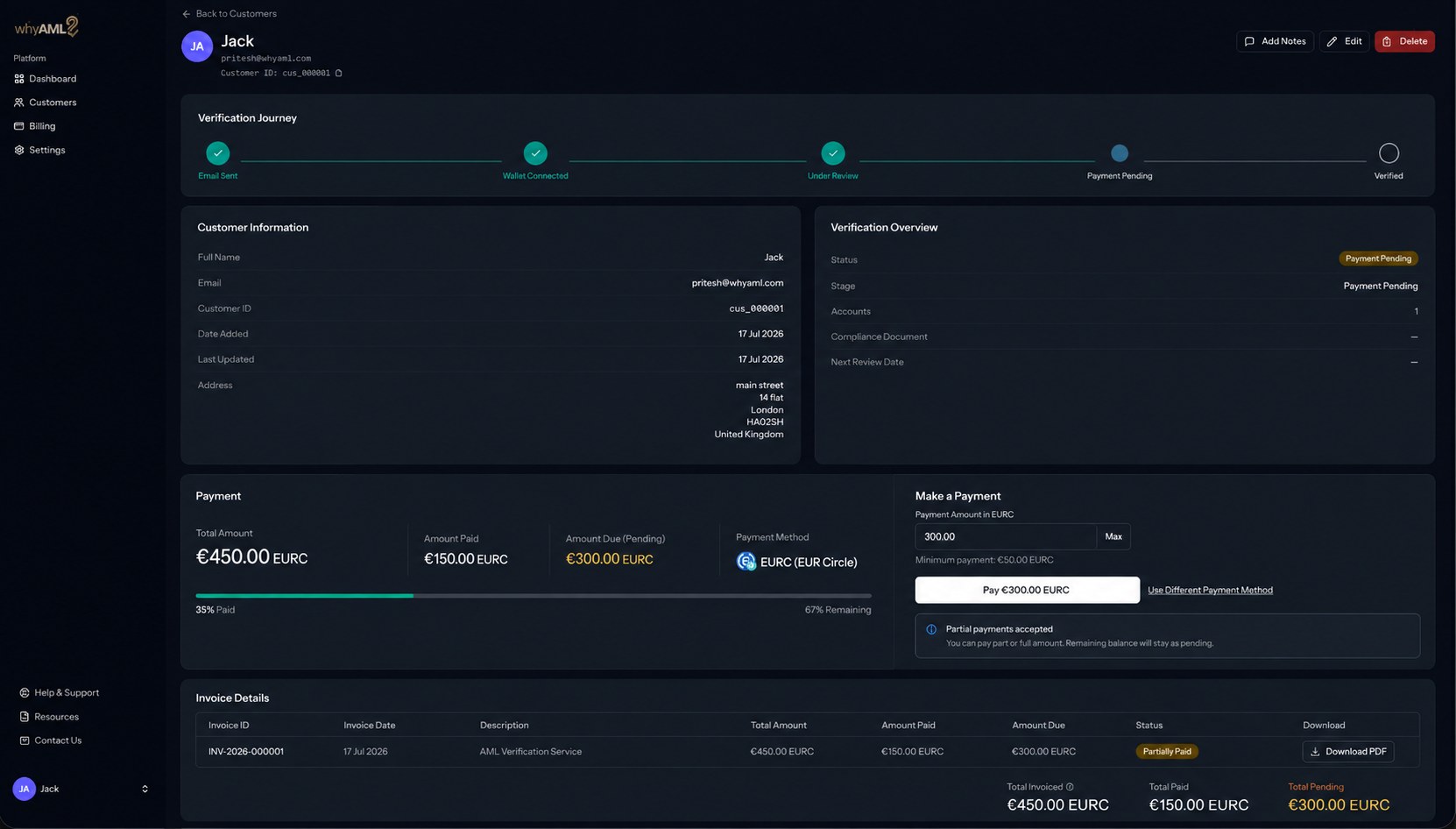Image resolution: width=1456 pixels, height=829 pixels.
Task: Click the speech bubble icon on Add Notes
Action: [x=1250, y=41]
